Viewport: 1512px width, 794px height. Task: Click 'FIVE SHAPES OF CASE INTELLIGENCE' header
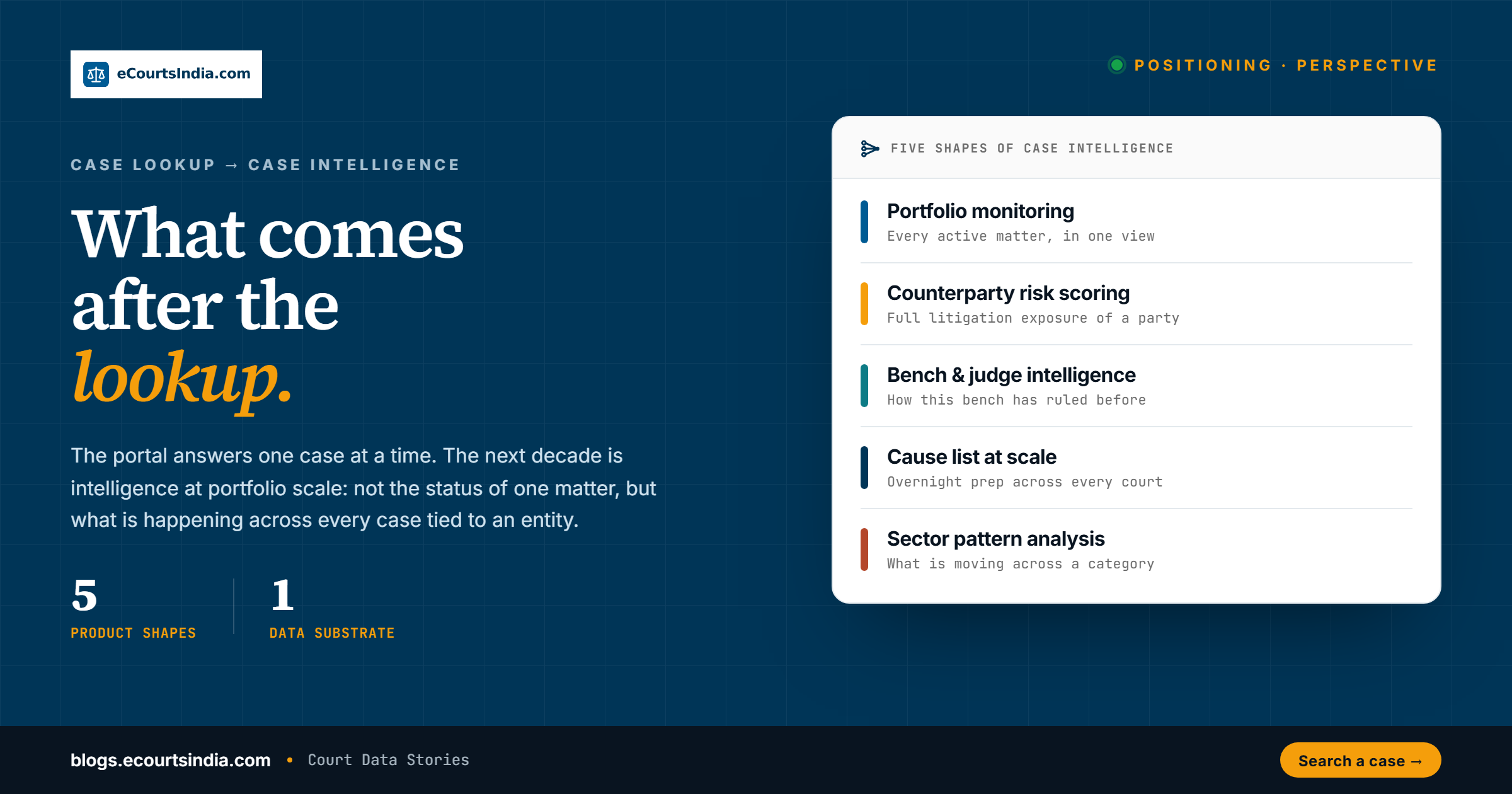[x=1032, y=149]
